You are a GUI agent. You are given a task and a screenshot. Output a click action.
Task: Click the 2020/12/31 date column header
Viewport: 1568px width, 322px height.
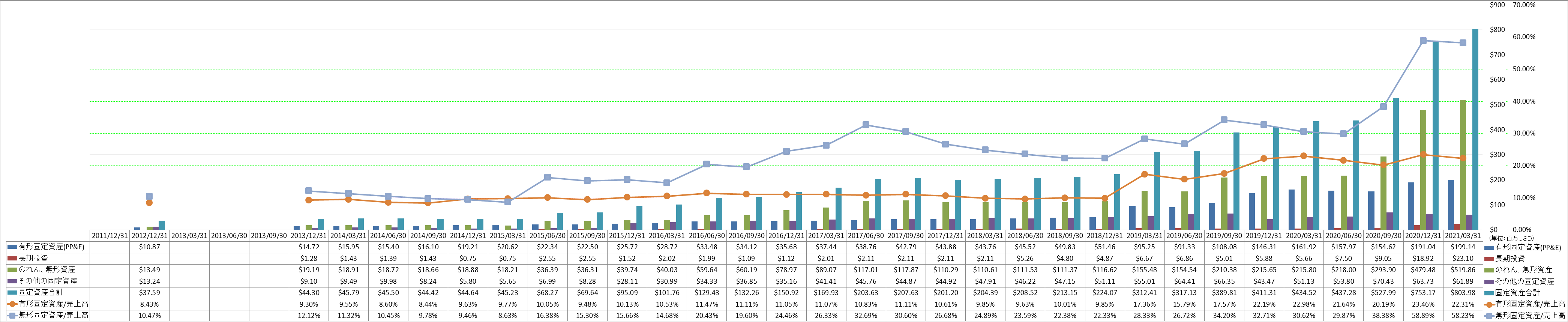pos(1423,236)
